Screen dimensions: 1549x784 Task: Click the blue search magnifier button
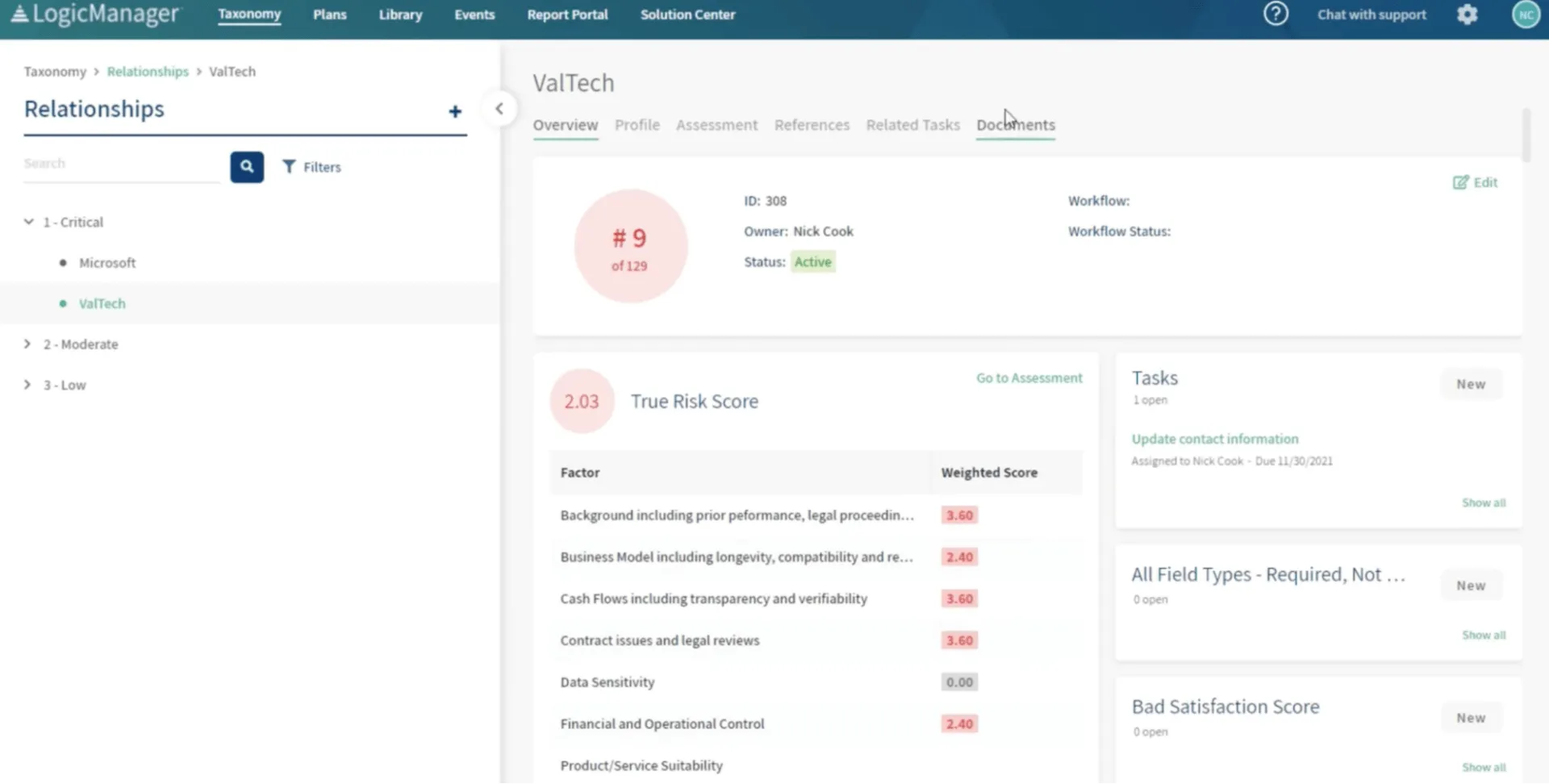[247, 167]
